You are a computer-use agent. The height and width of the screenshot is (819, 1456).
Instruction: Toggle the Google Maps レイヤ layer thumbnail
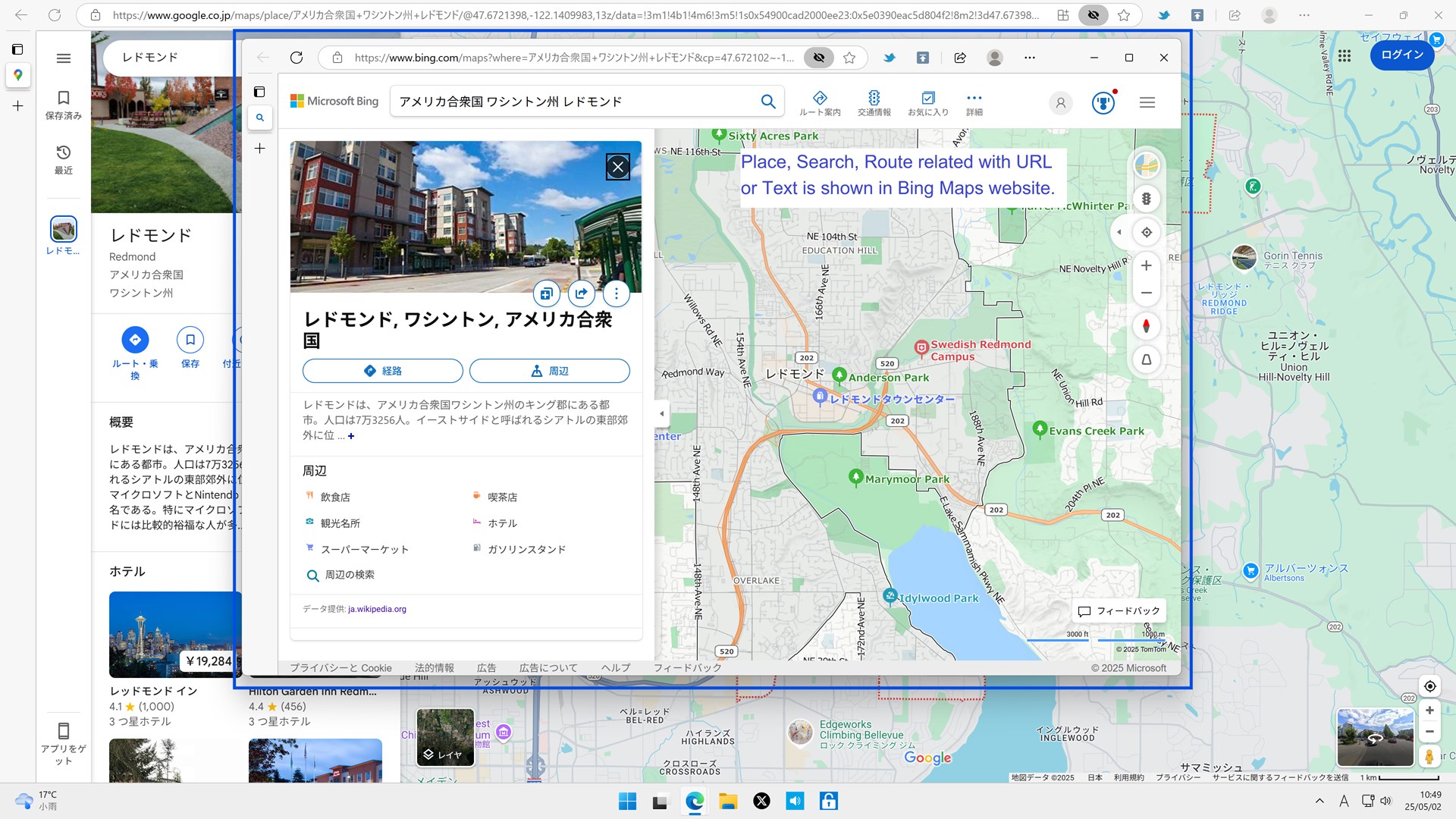pos(445,737)
